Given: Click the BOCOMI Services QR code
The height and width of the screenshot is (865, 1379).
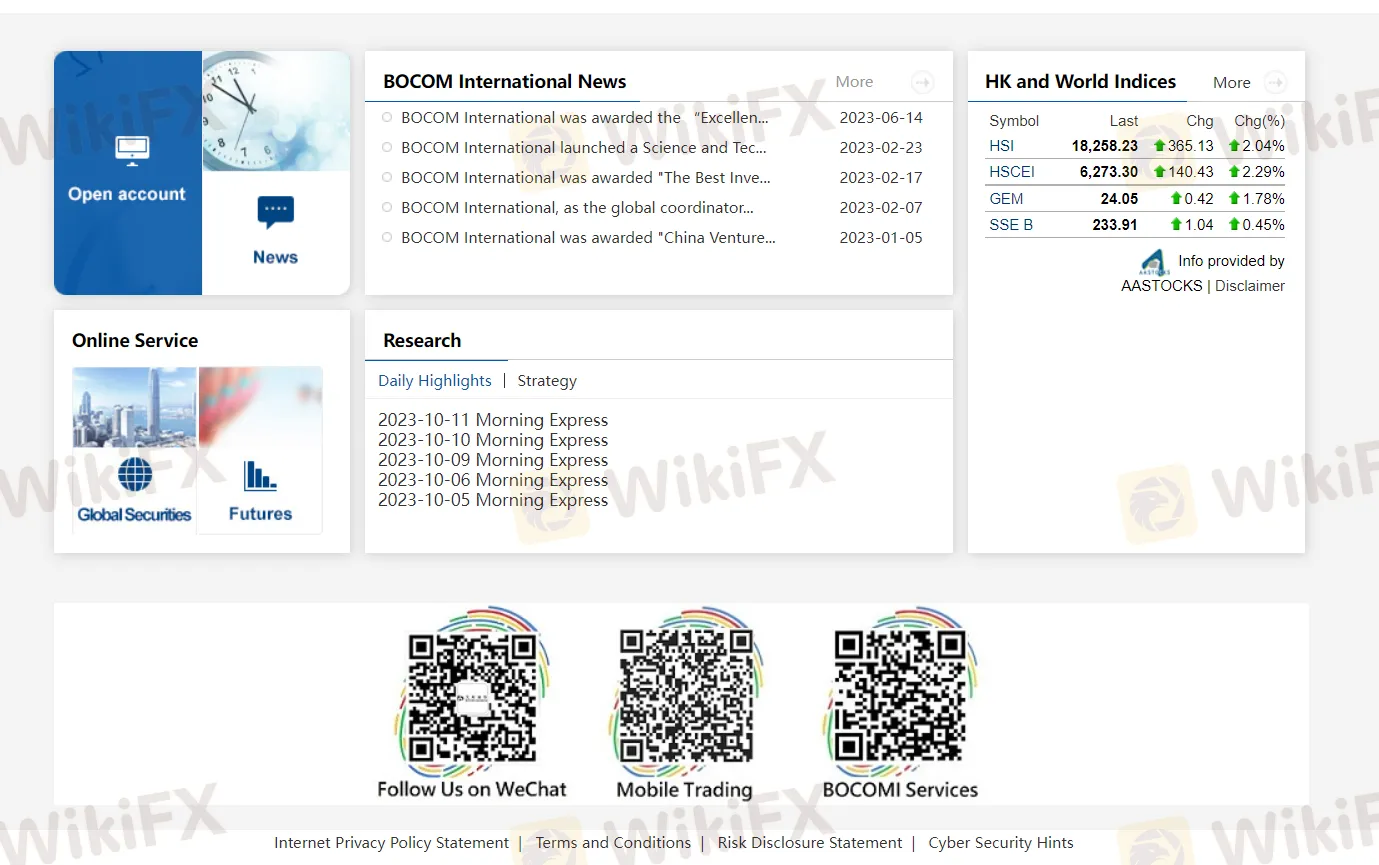Looking at the screenshot, I should (x=900, y=695).
